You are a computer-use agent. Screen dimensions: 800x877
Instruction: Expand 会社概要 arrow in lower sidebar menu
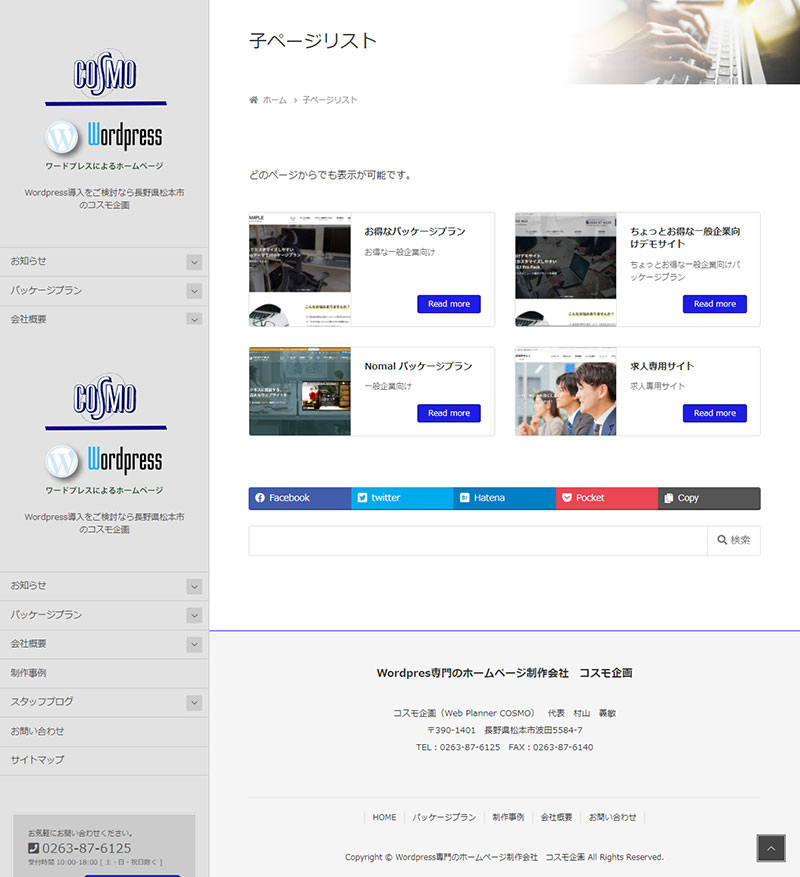click(194, 645)
